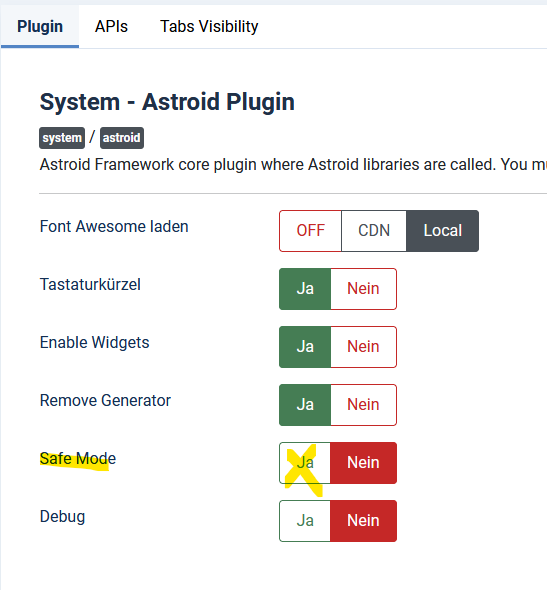Viewport: 547px width, 590px height.
Task: Switch to the APIs tab
Action: point(111,27)
